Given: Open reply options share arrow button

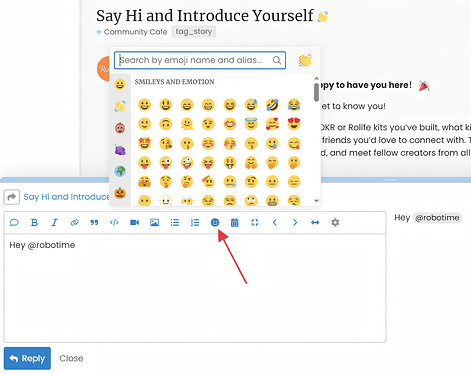Looking at the screenshot, I should 12,197.
